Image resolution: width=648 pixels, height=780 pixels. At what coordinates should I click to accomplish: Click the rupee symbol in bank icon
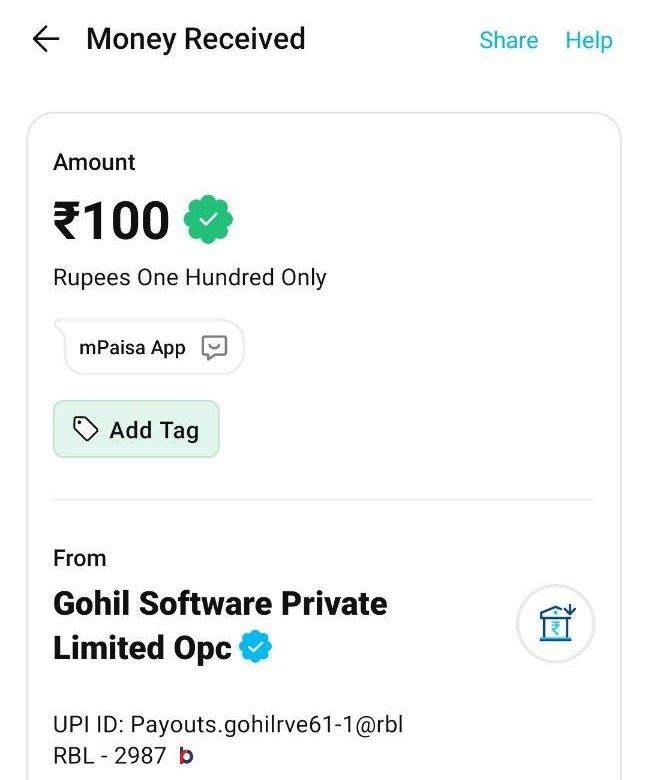[555, 627]
